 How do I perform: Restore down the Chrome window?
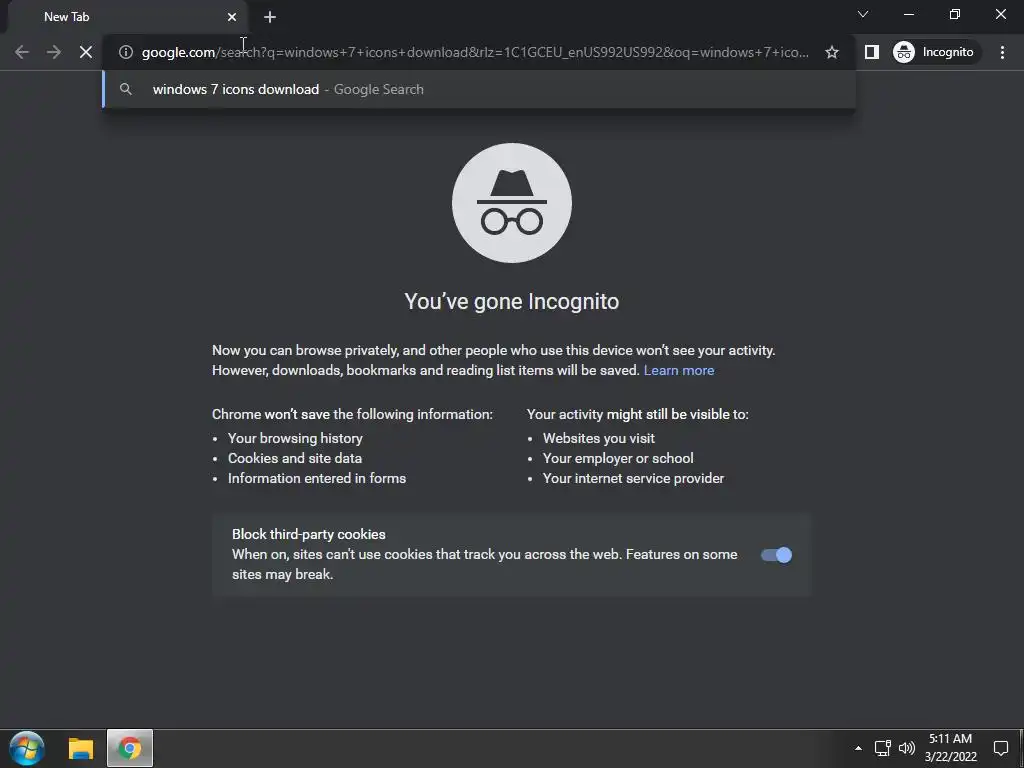(955, 14)
